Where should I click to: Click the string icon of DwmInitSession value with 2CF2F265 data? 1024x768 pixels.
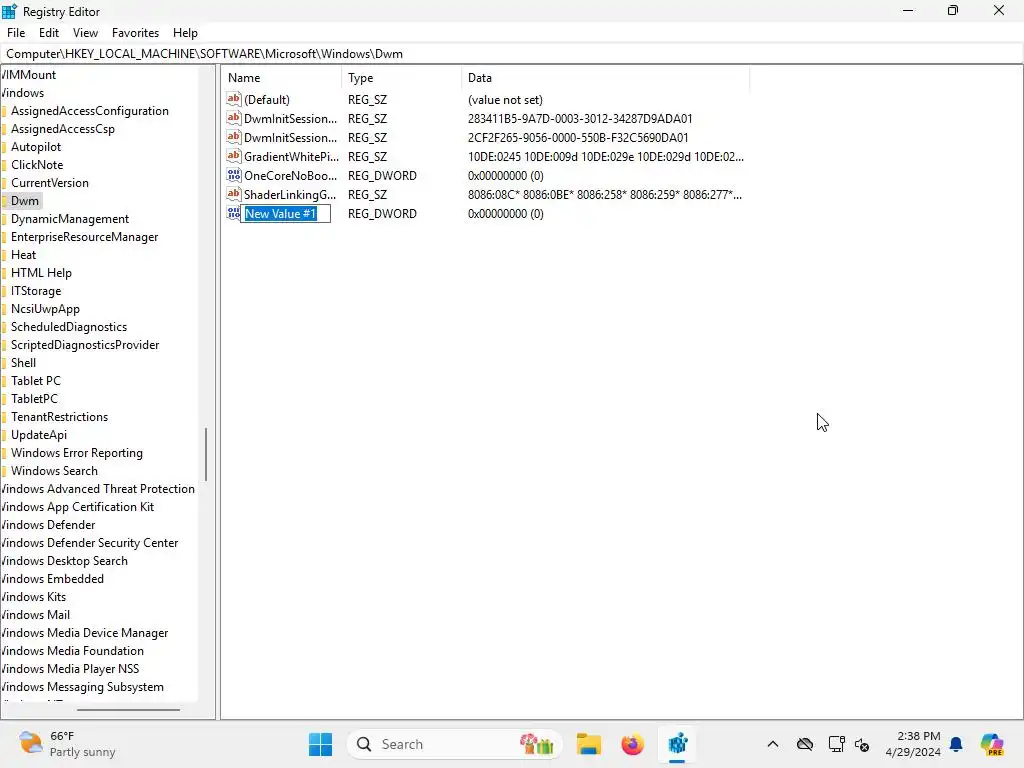(234, 137)
